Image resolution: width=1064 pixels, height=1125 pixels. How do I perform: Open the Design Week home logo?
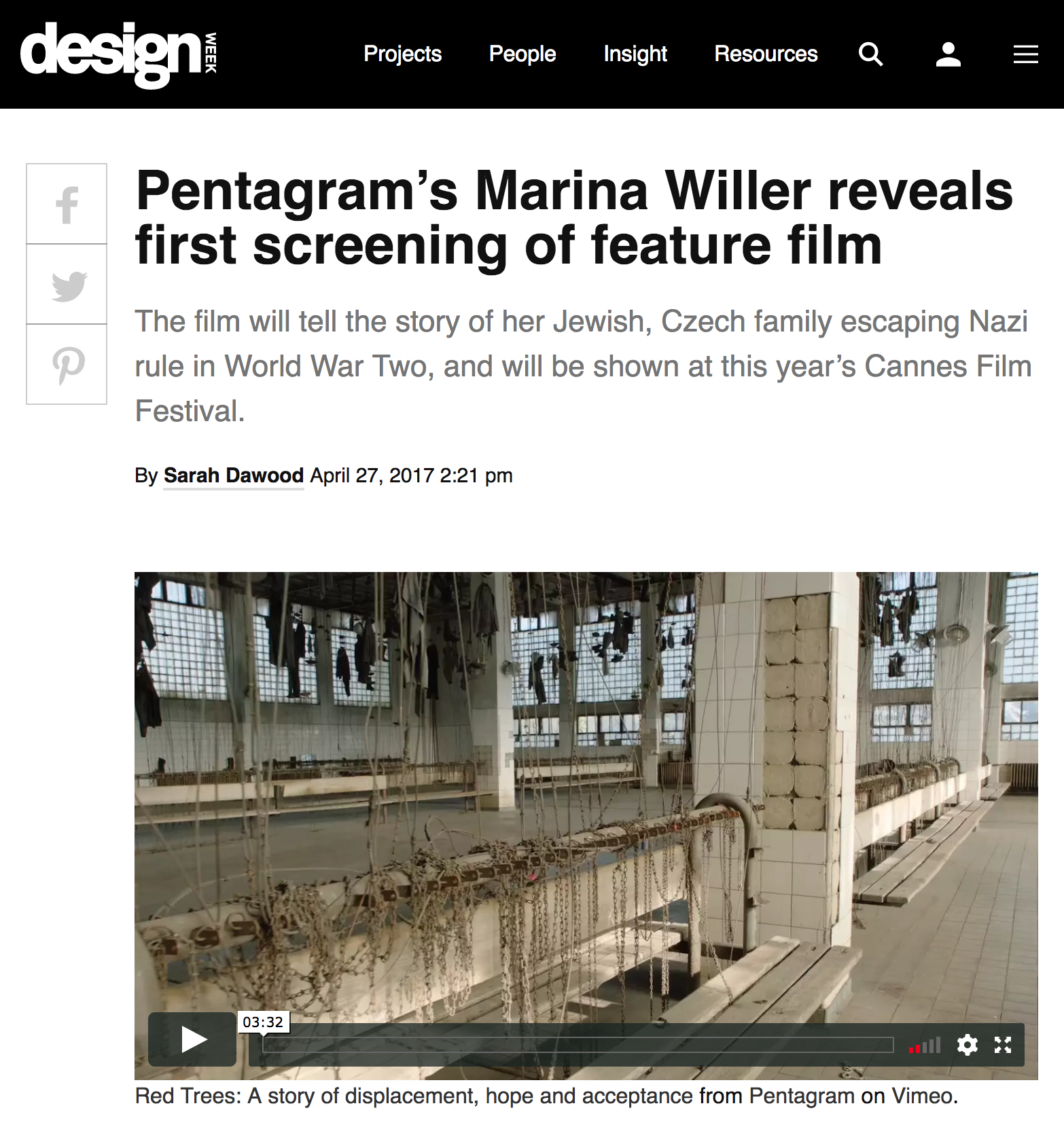[x=119, y=54]
